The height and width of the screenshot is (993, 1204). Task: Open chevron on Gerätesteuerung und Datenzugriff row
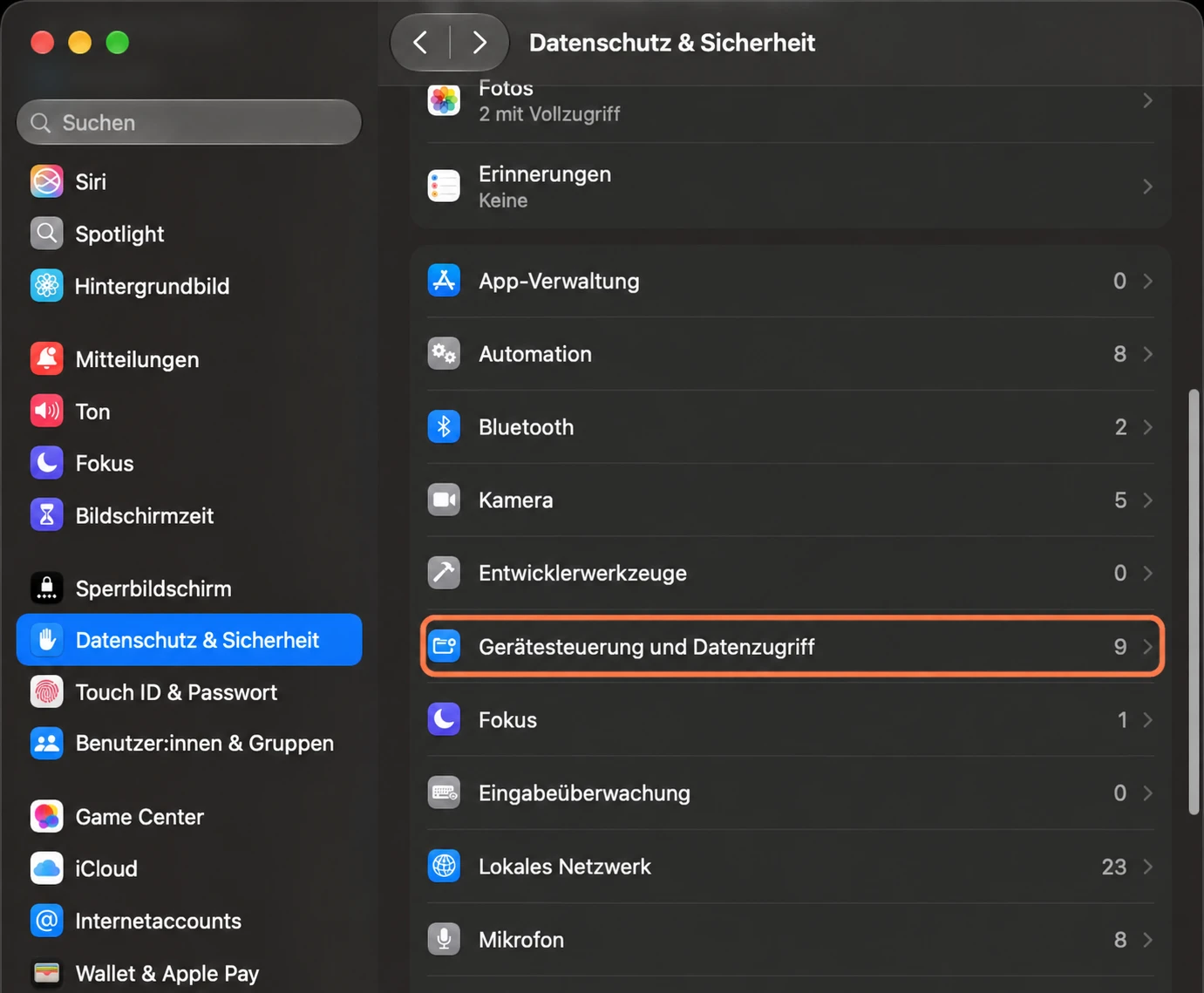[1147, 647]
